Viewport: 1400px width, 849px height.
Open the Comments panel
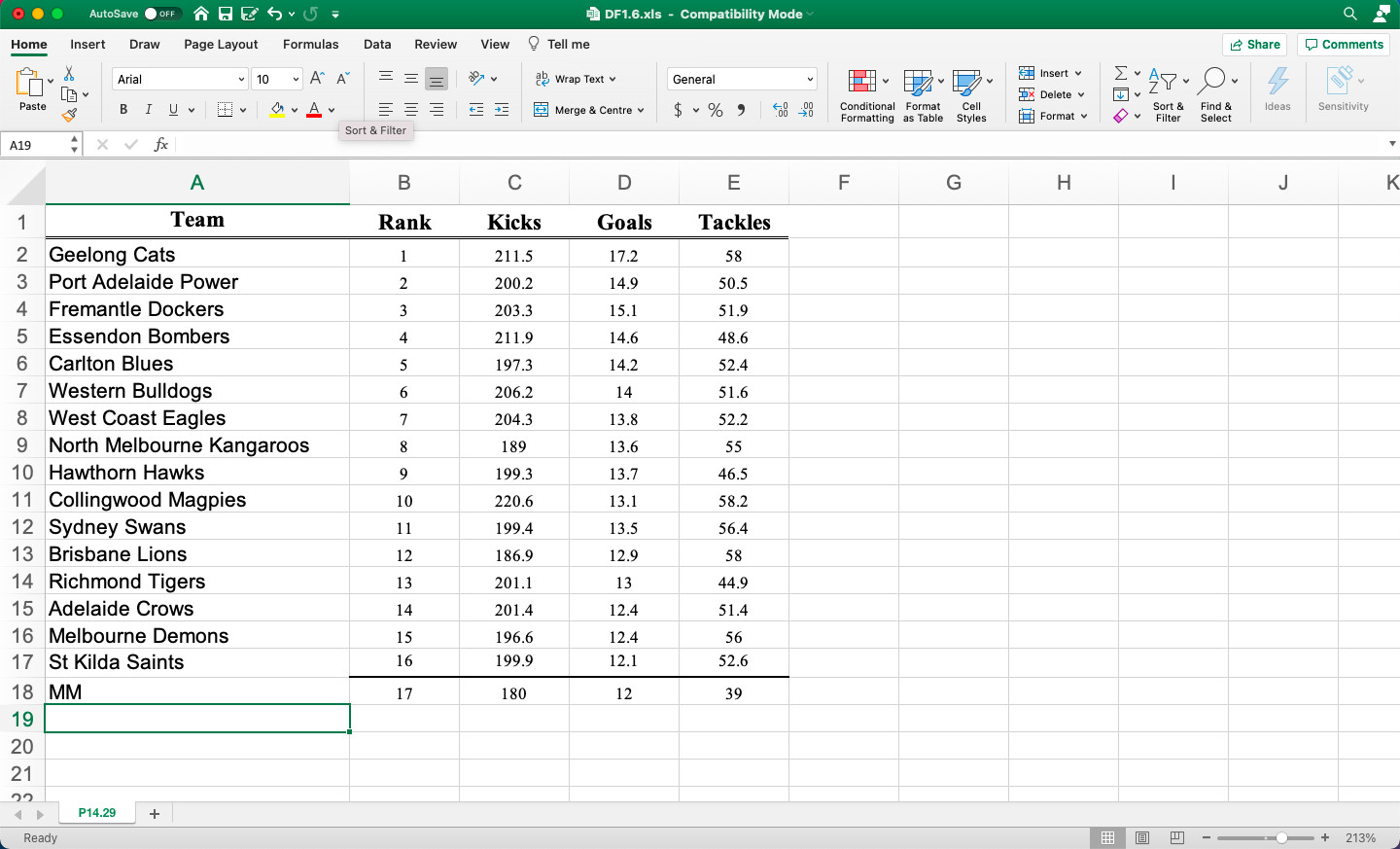1344,44
